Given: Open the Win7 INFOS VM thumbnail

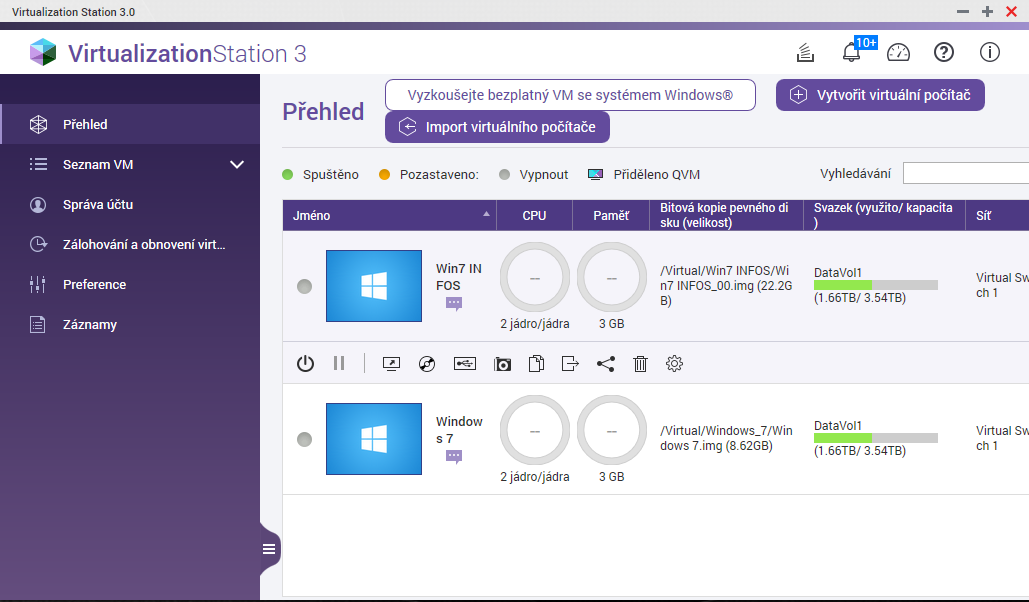Looking at the screenshot, I should coord(374,286).
